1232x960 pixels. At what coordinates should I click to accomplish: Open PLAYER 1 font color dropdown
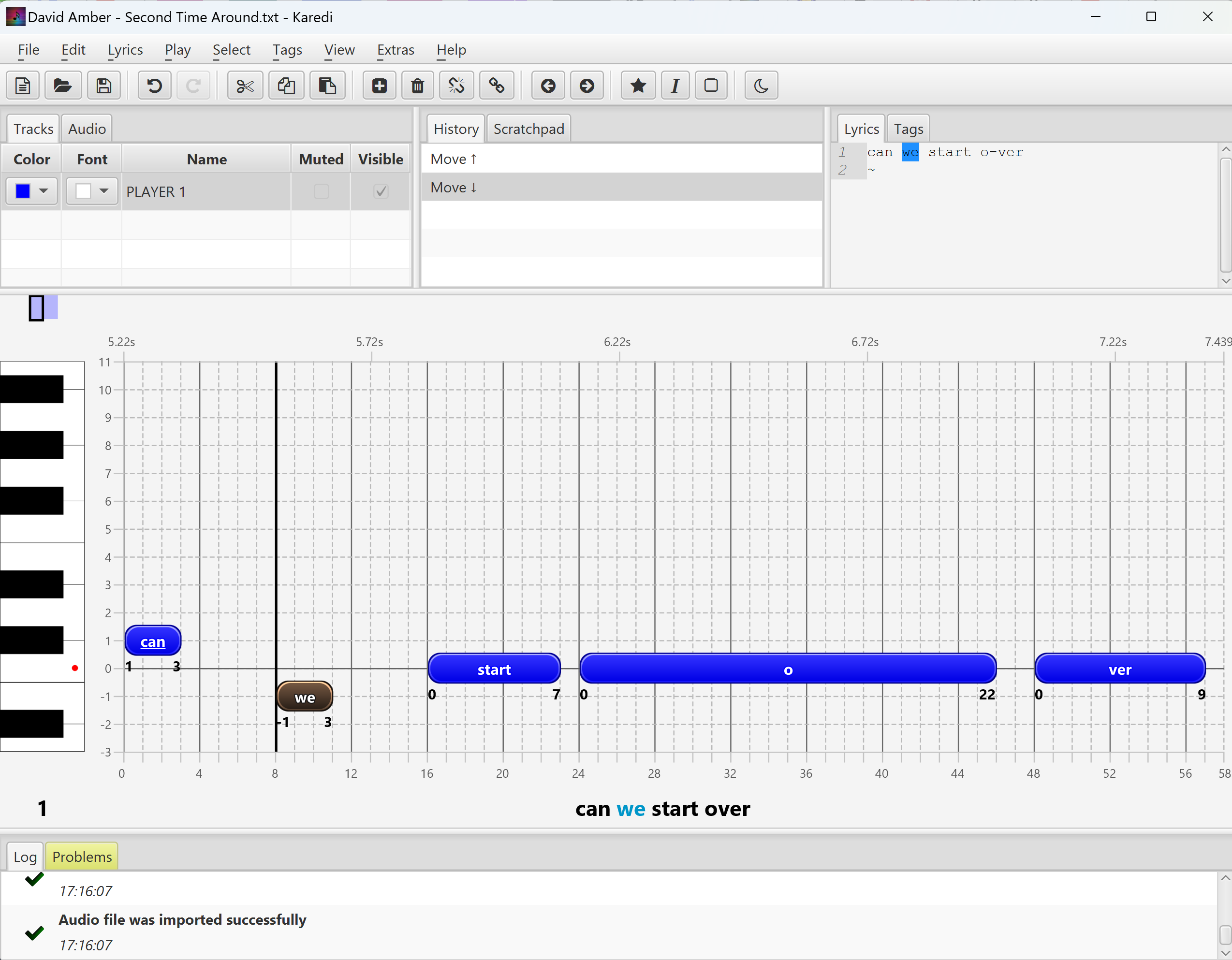(104, 191)
